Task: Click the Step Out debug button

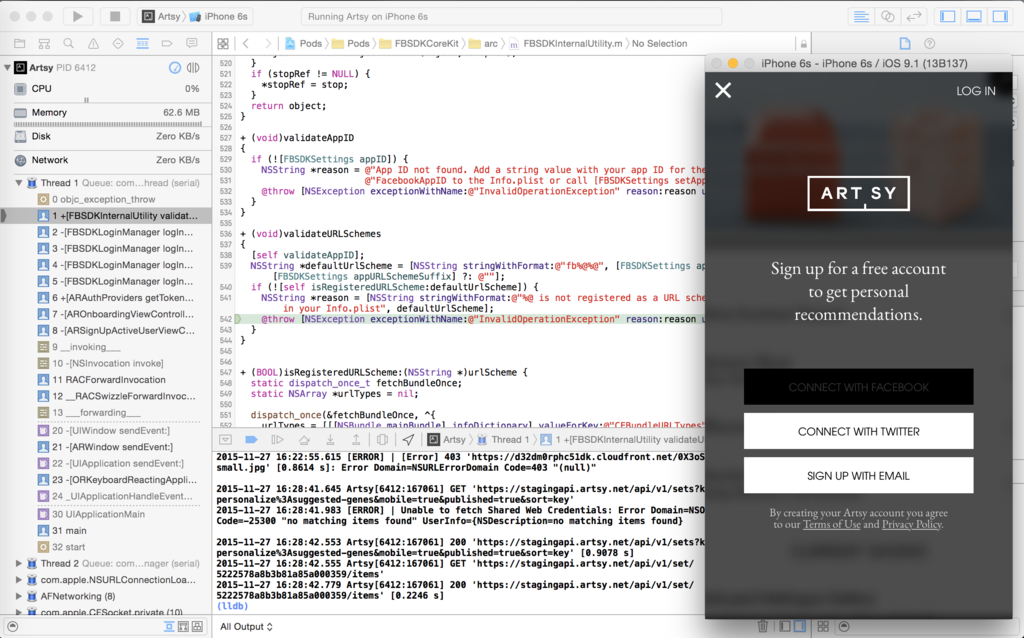Action: [356, 439]
